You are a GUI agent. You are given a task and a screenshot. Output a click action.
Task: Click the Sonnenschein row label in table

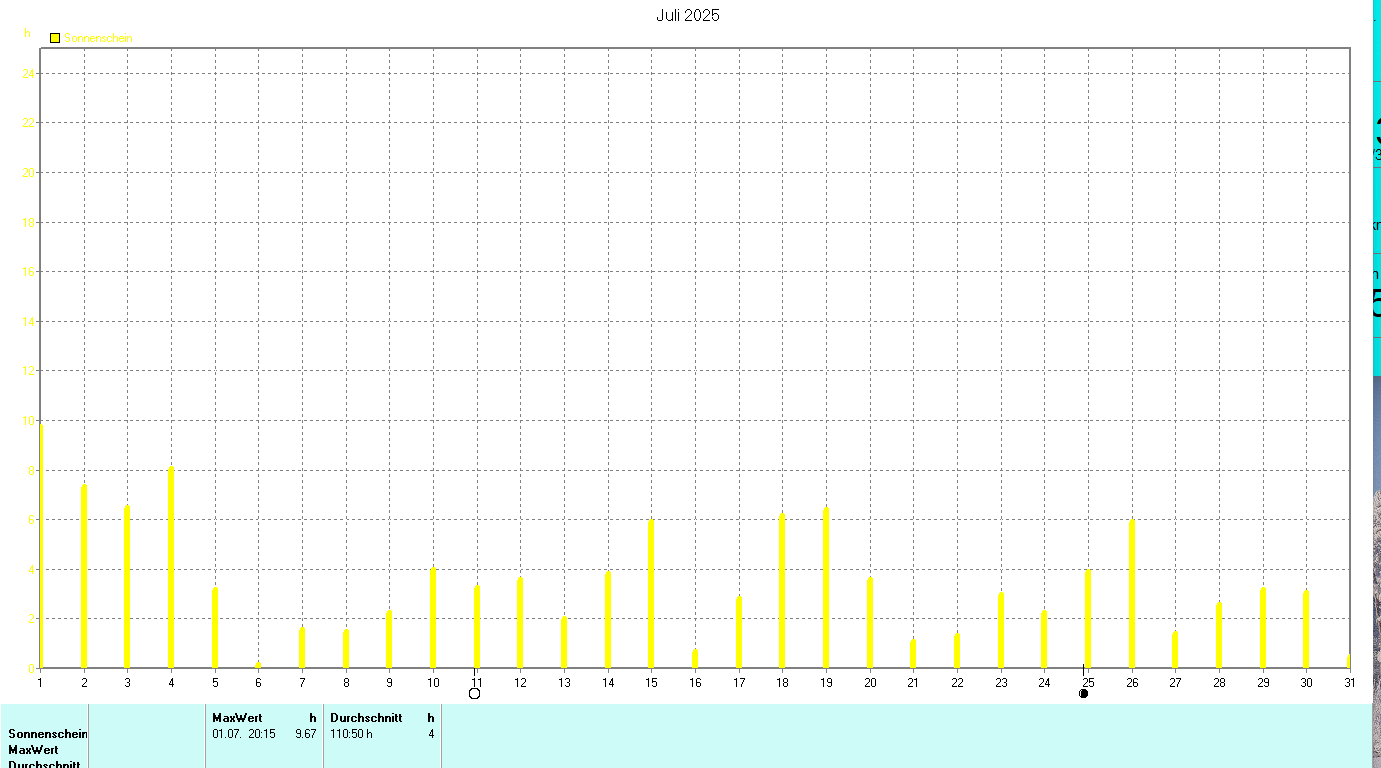click(x=48, y=734)
